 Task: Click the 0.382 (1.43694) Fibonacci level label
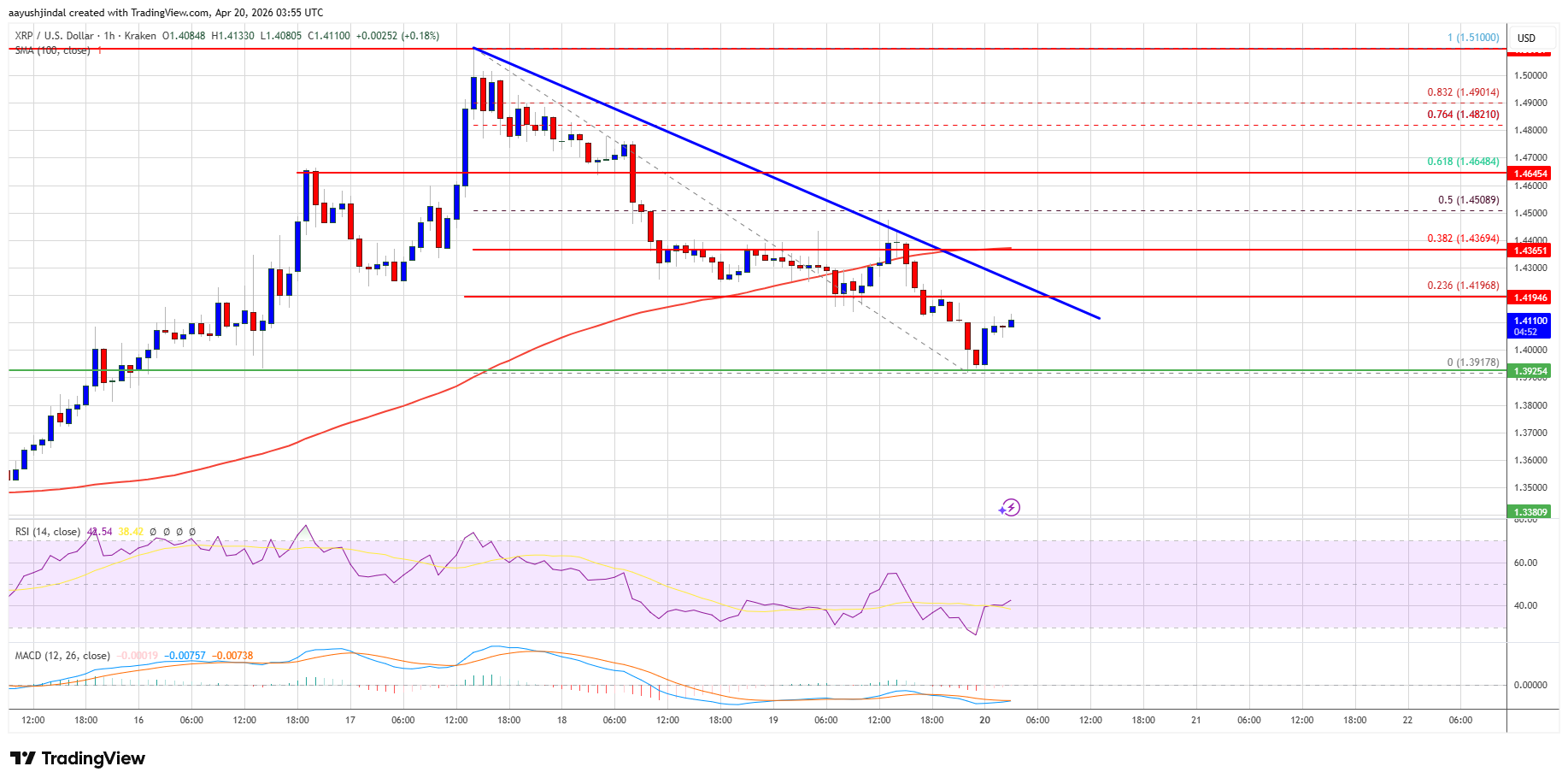[x=1463, y=239]
